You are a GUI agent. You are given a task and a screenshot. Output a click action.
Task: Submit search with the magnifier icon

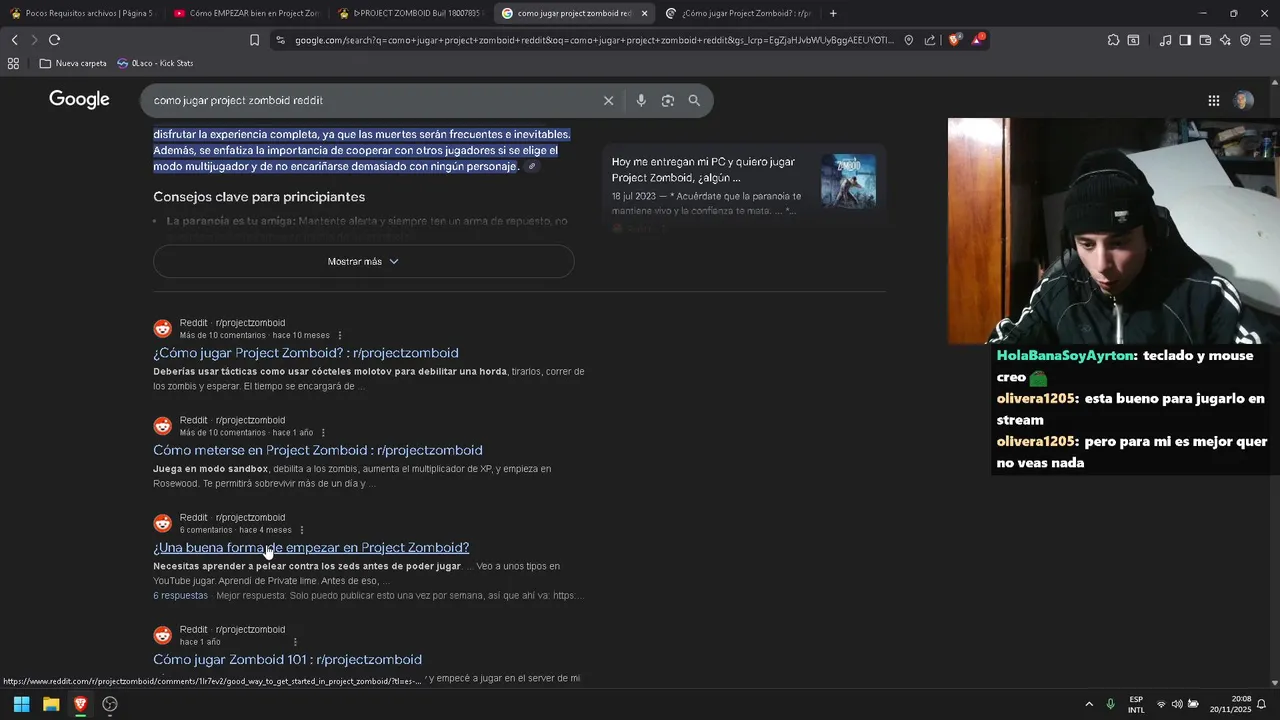[x=694, y=100]
